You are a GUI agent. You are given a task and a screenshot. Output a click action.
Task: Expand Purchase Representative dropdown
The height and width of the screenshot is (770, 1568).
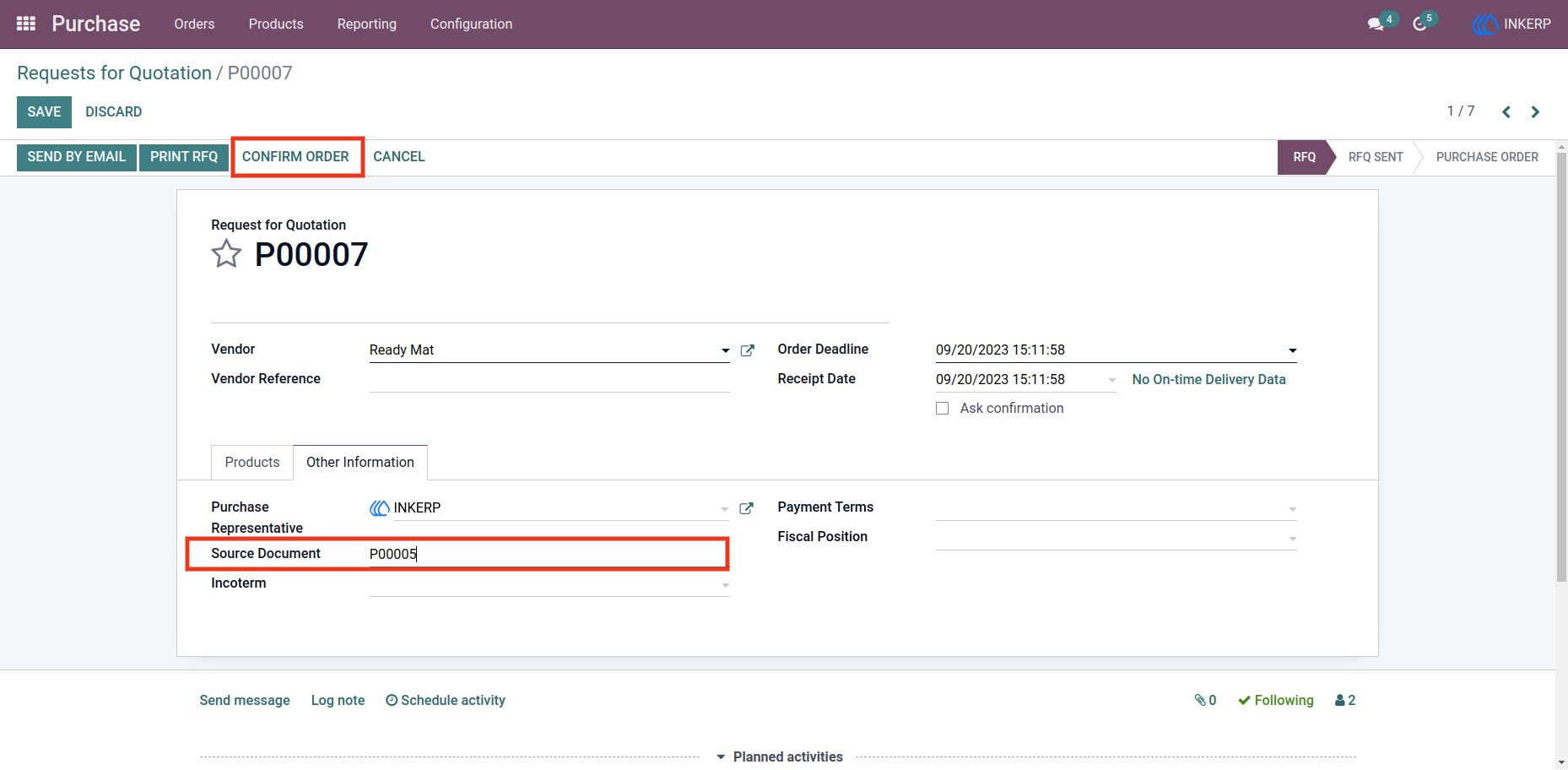coord(725,508)
